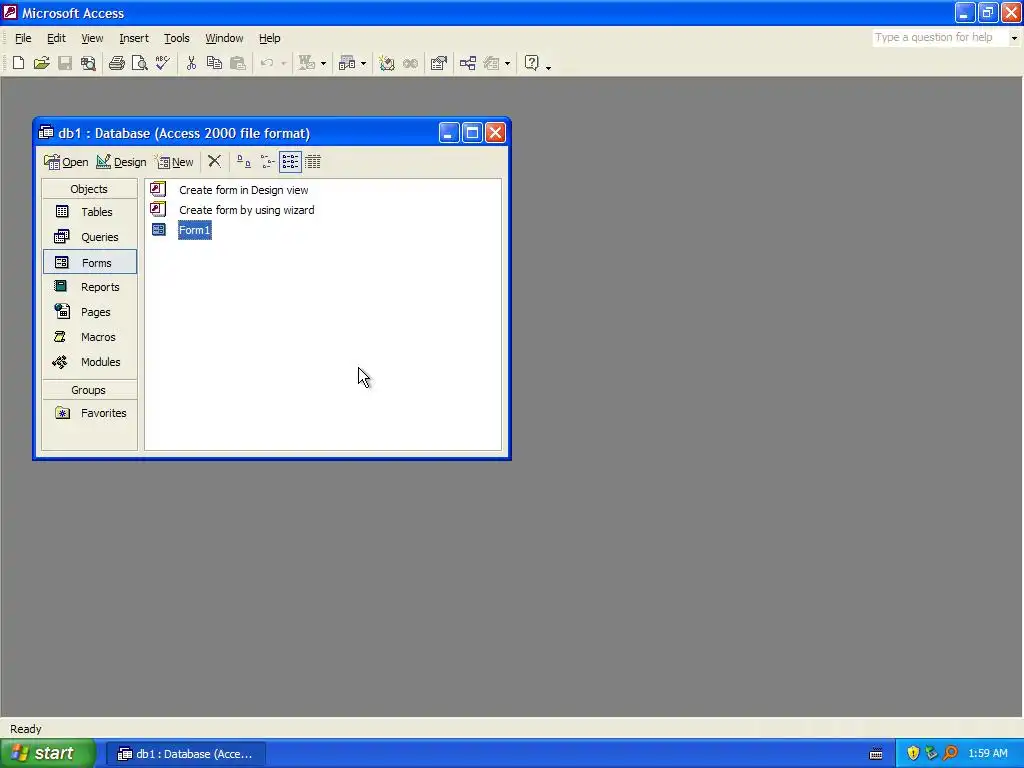Click the Type a question for help box

click(940, 38)
